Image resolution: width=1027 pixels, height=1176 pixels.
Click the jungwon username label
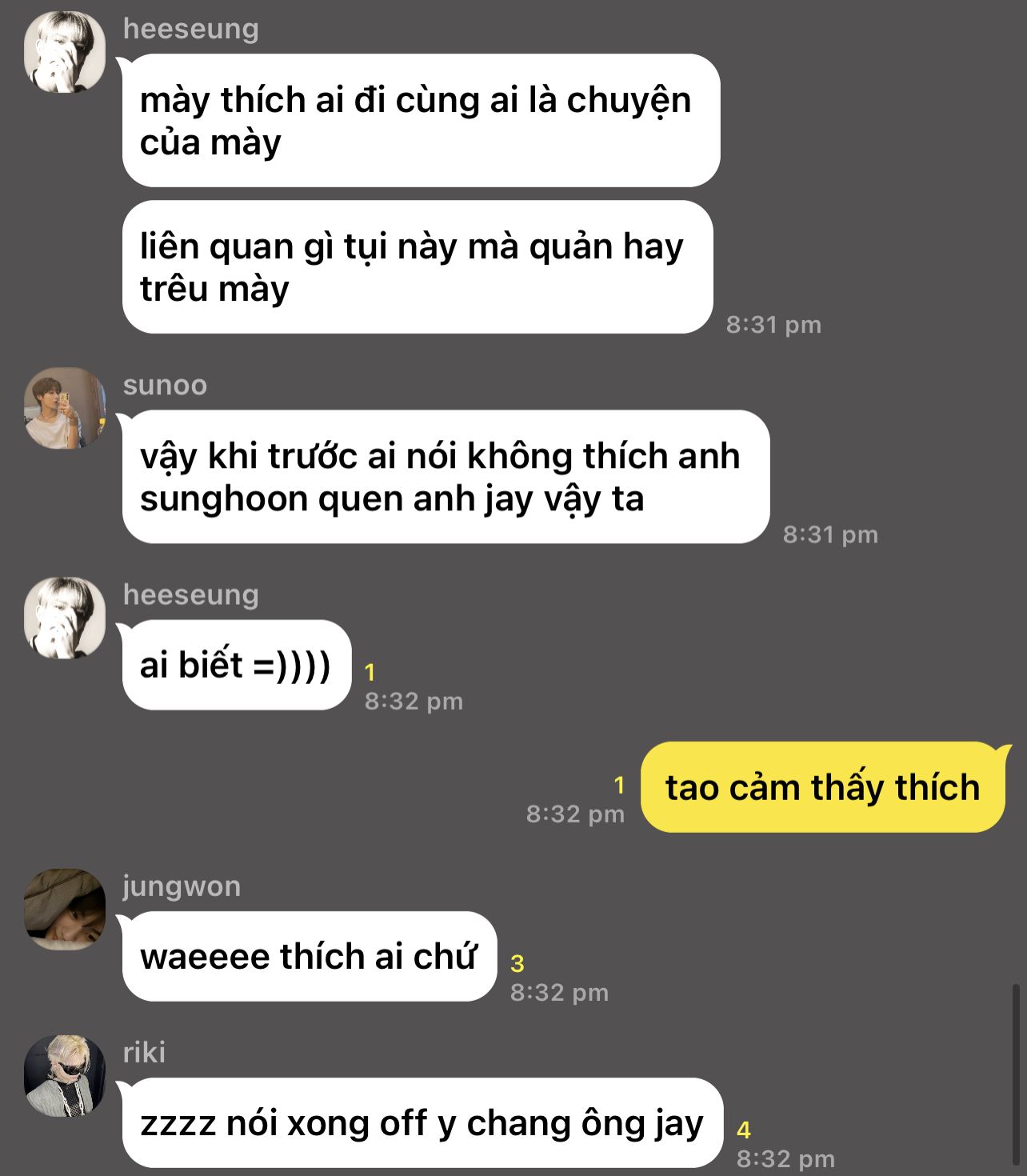pos(182,886)
